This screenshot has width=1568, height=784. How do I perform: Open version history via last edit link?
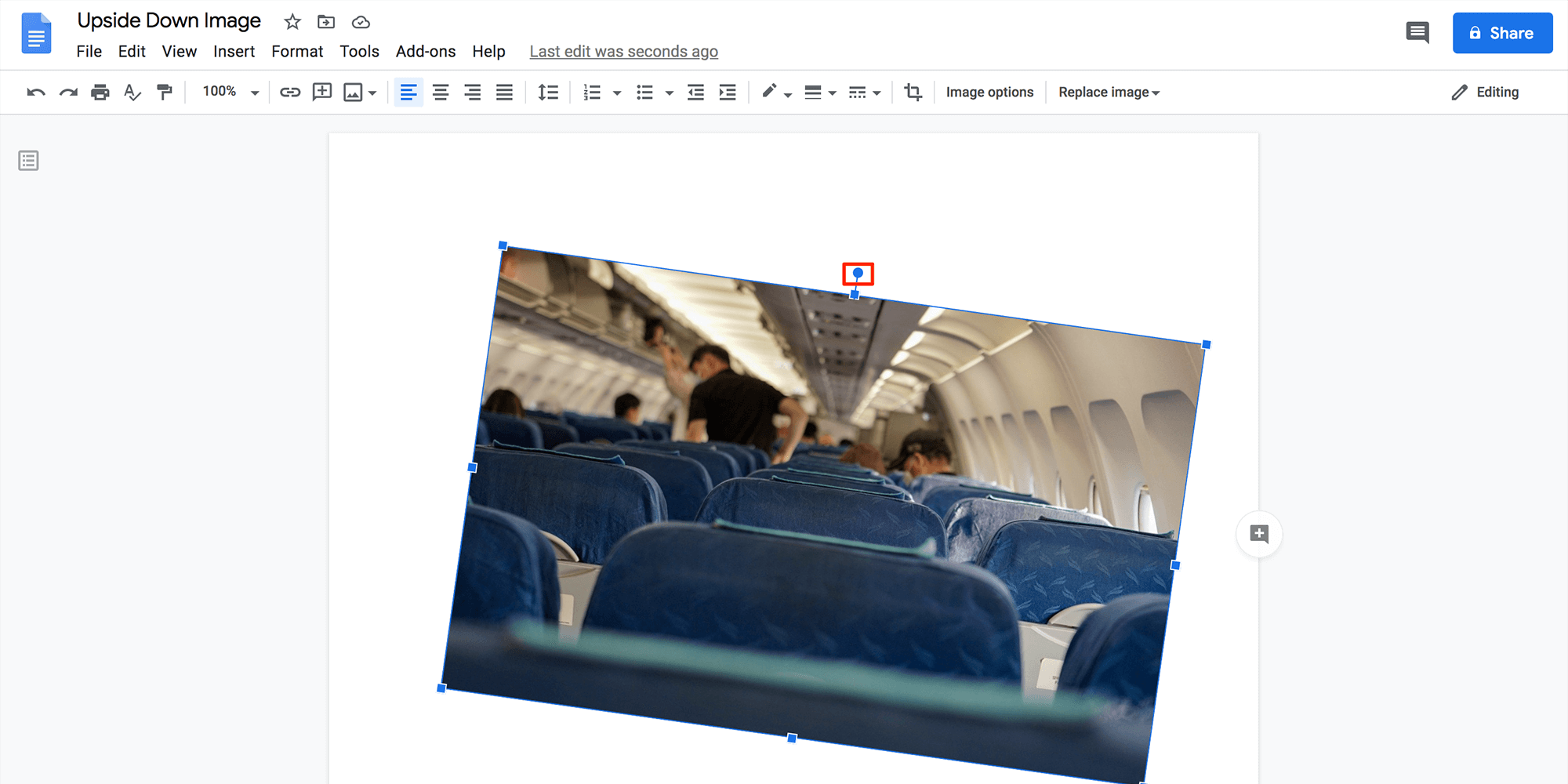point(623,51)
